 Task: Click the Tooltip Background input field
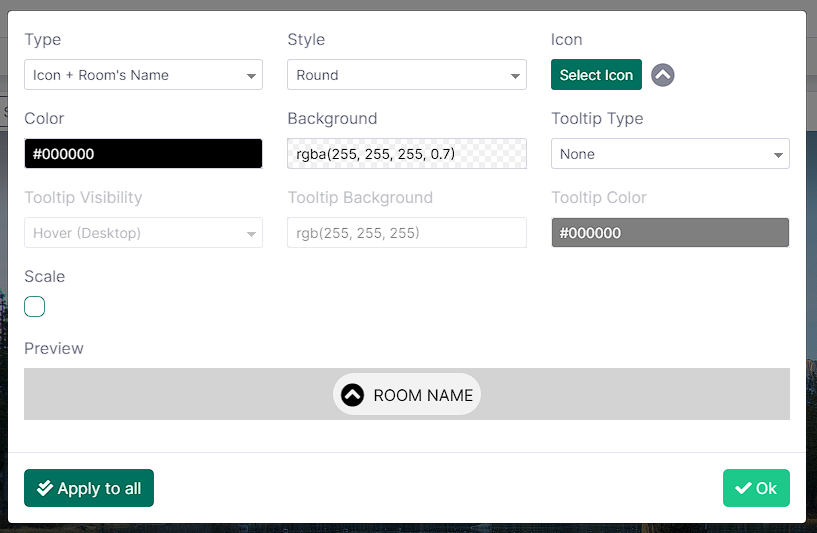406,233
